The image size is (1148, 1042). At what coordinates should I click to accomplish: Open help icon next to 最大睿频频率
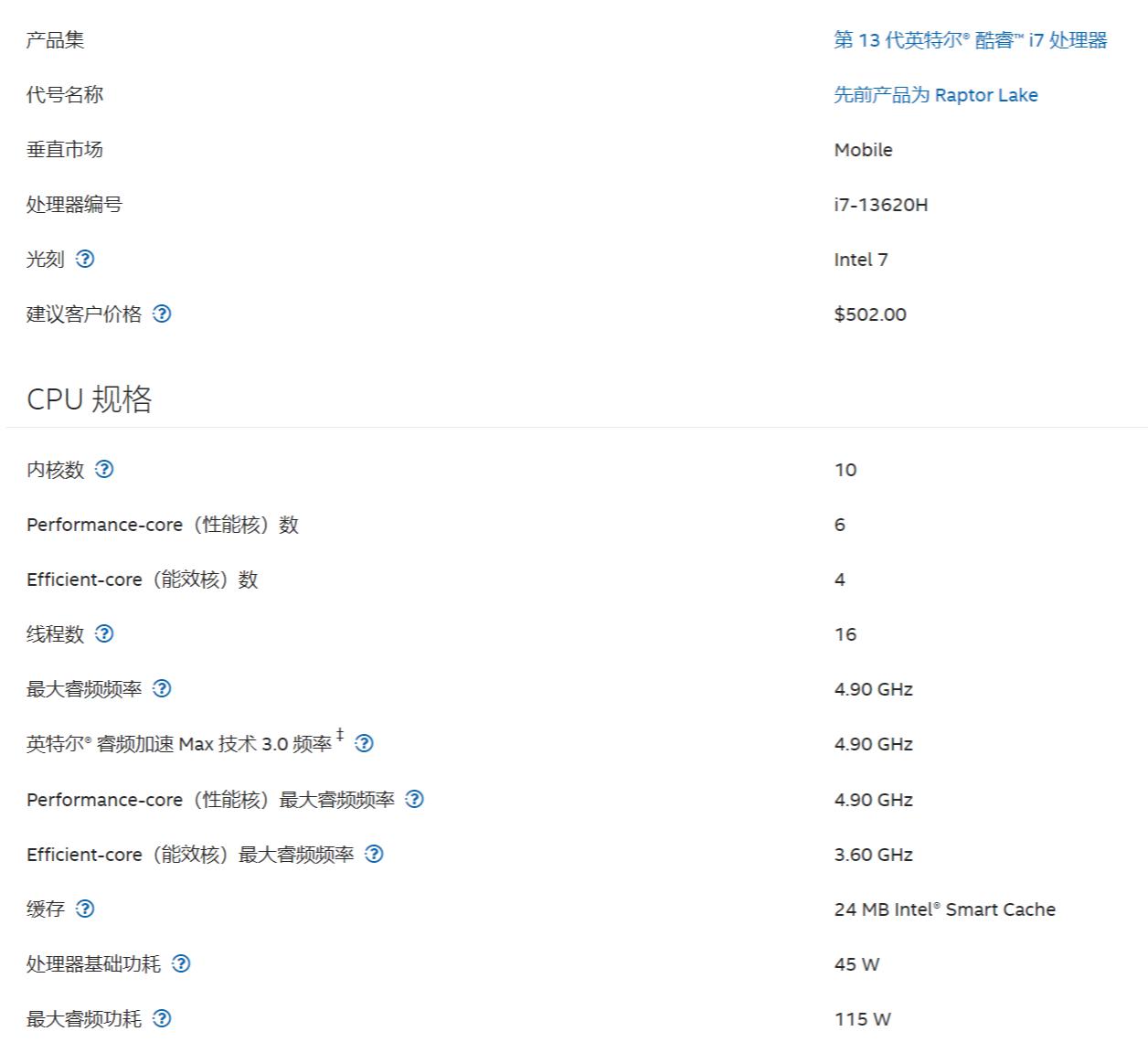(x=162, y=688)
